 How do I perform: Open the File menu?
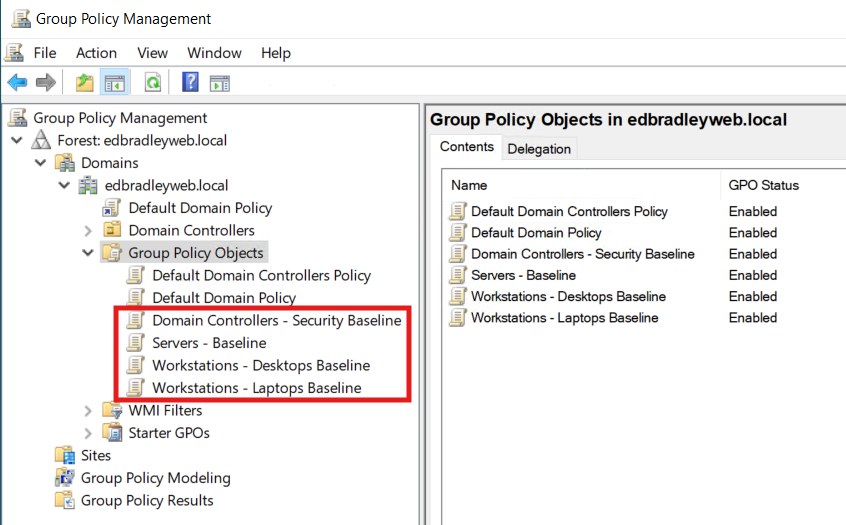click(x=45, y=53)
